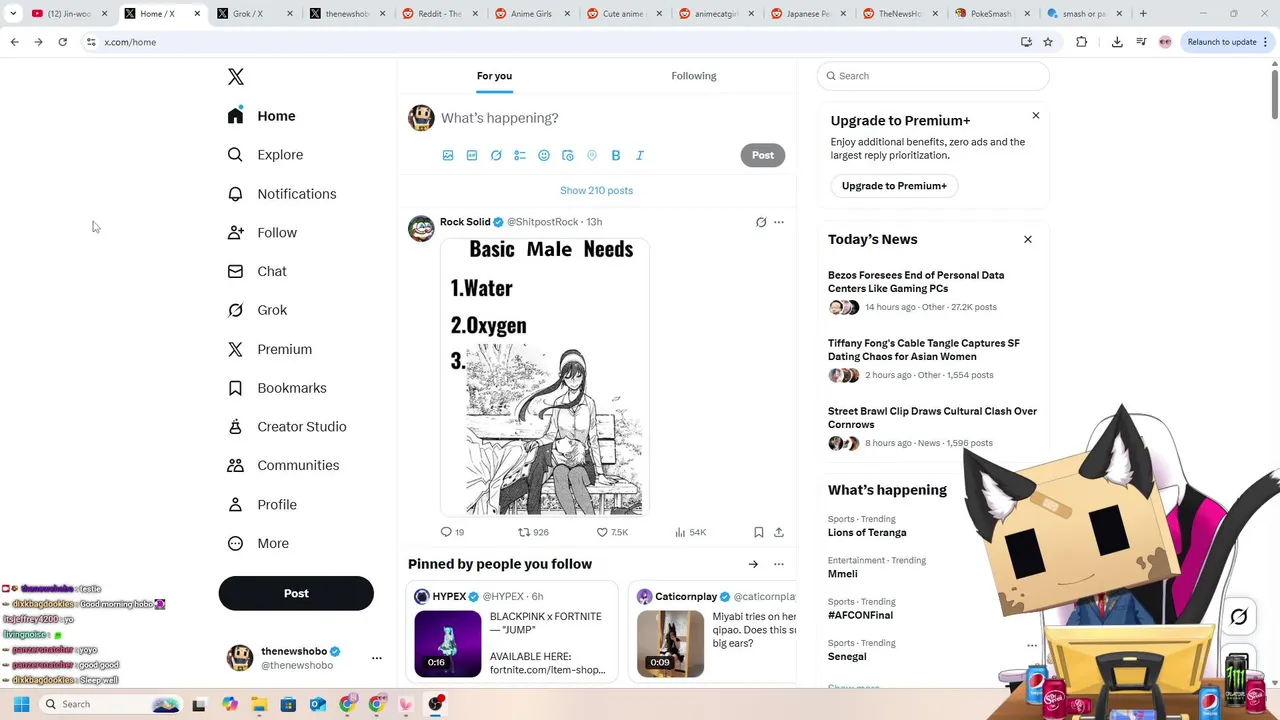Open Lions of Teranga trend

coord(867,533)
